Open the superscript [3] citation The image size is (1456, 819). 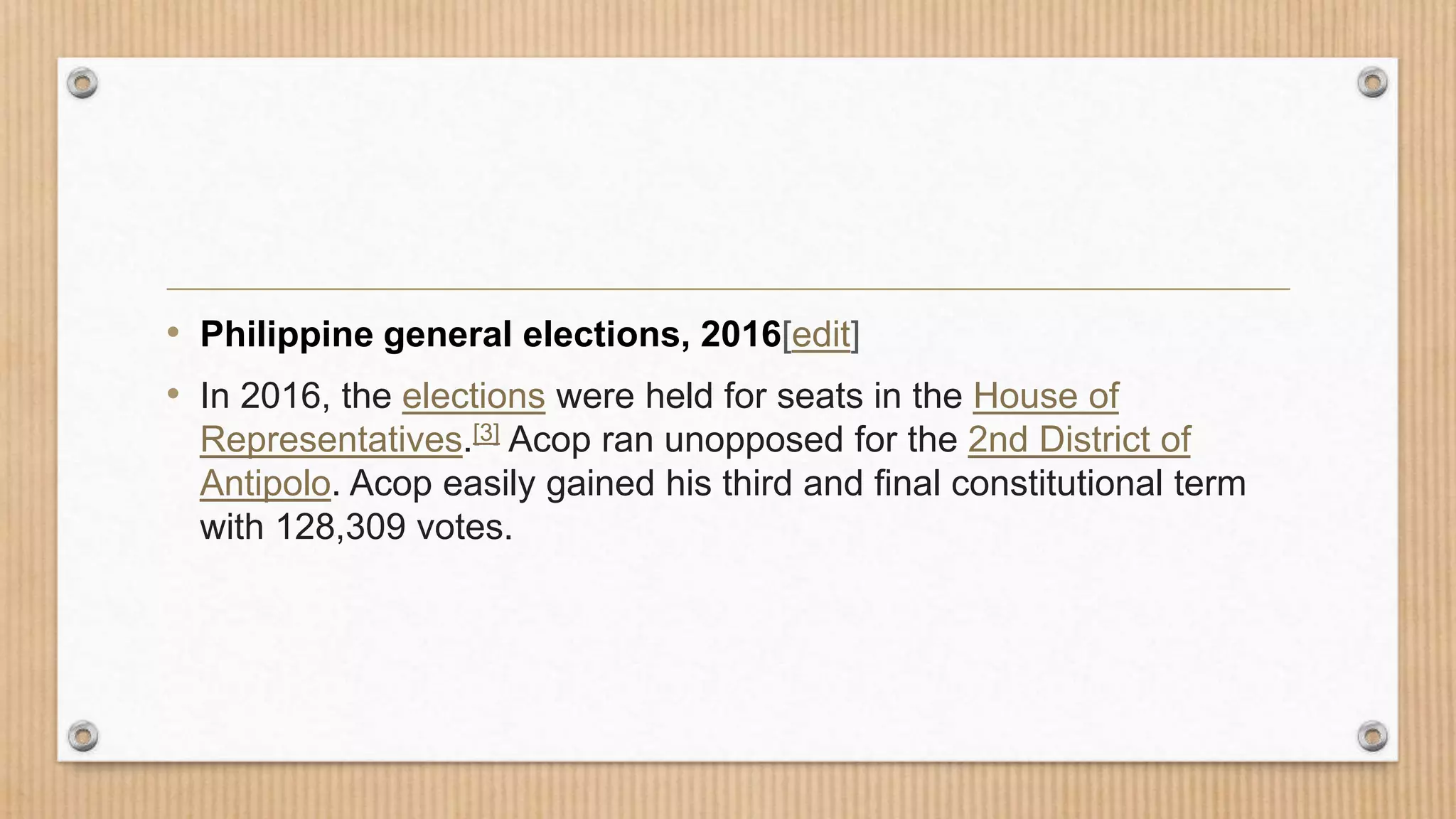pos(486,433)
